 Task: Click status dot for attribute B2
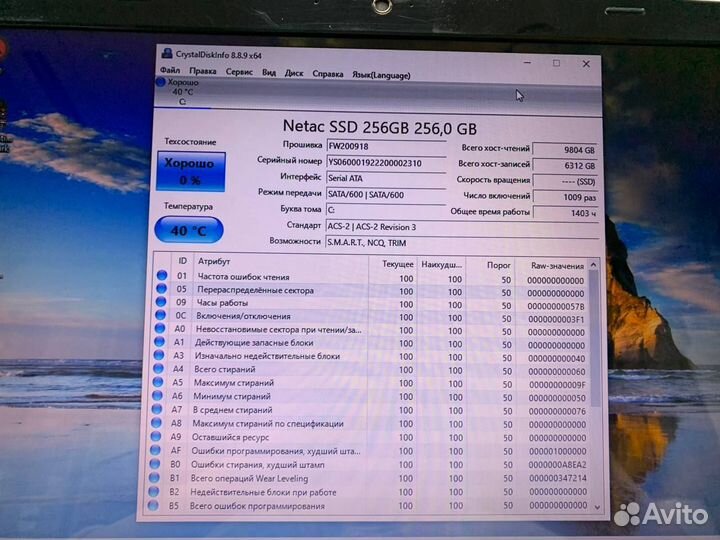[154, 491]
